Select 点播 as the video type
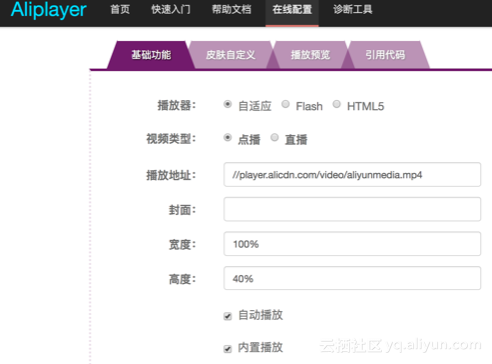This screenshot has width=492, height=364. 228,137
